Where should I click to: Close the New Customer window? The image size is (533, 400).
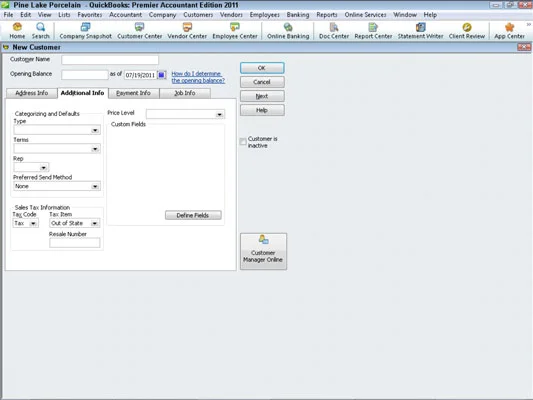[524, 47]
